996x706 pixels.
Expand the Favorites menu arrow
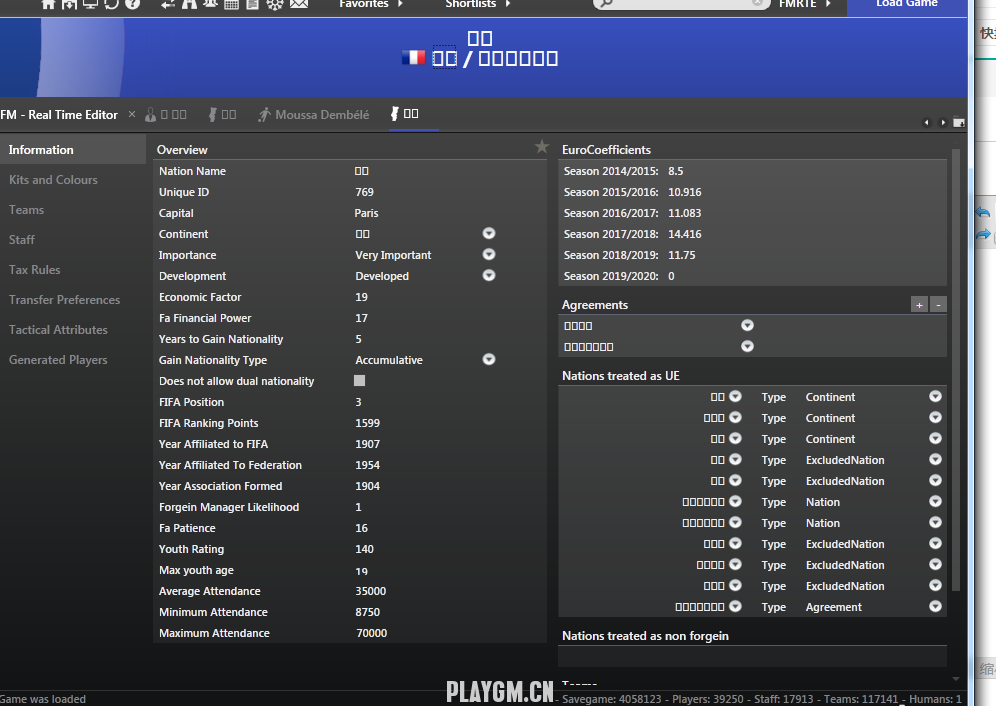tap(400, 4)
